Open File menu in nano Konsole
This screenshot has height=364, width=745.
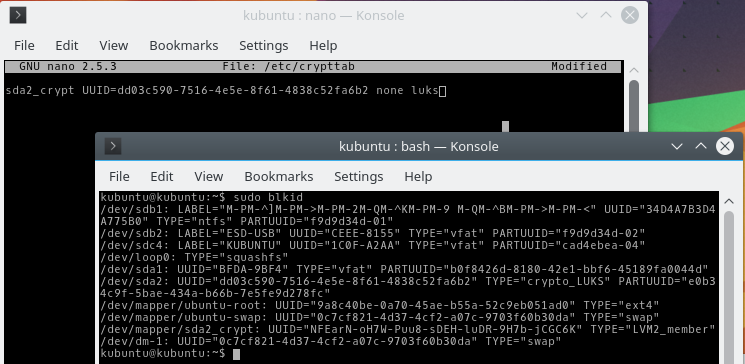point(24,46)
